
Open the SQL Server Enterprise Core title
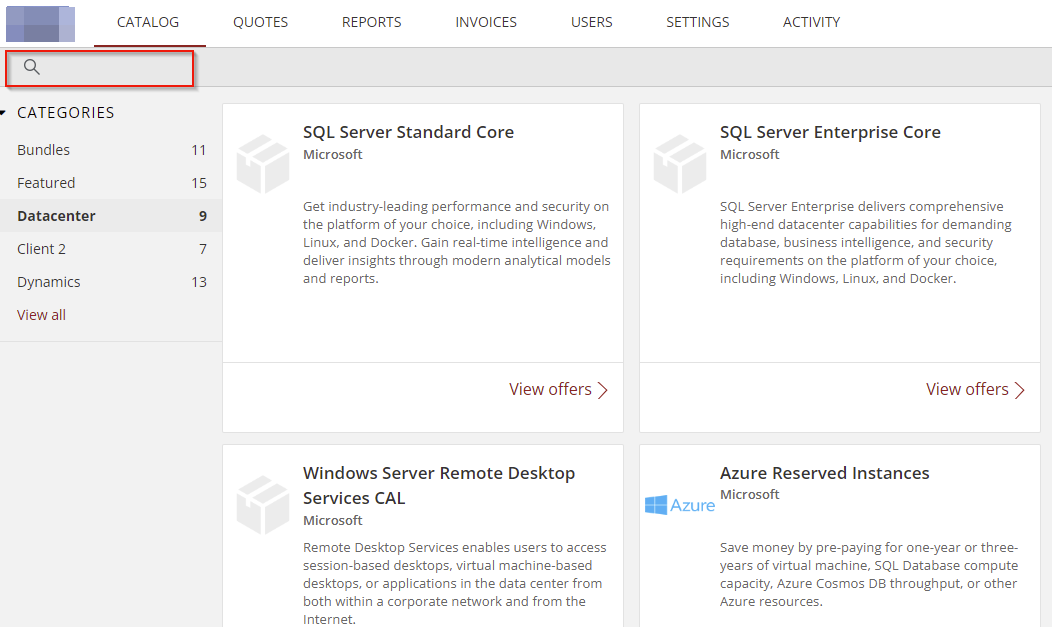click(830, 132)
